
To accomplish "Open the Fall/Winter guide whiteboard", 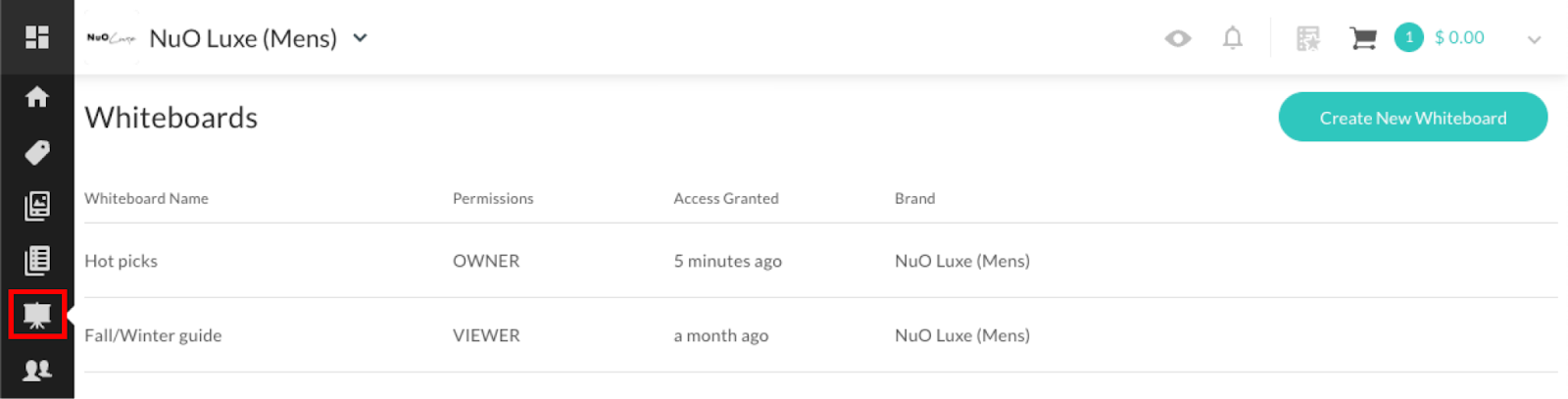I will (x=153, y=335).
